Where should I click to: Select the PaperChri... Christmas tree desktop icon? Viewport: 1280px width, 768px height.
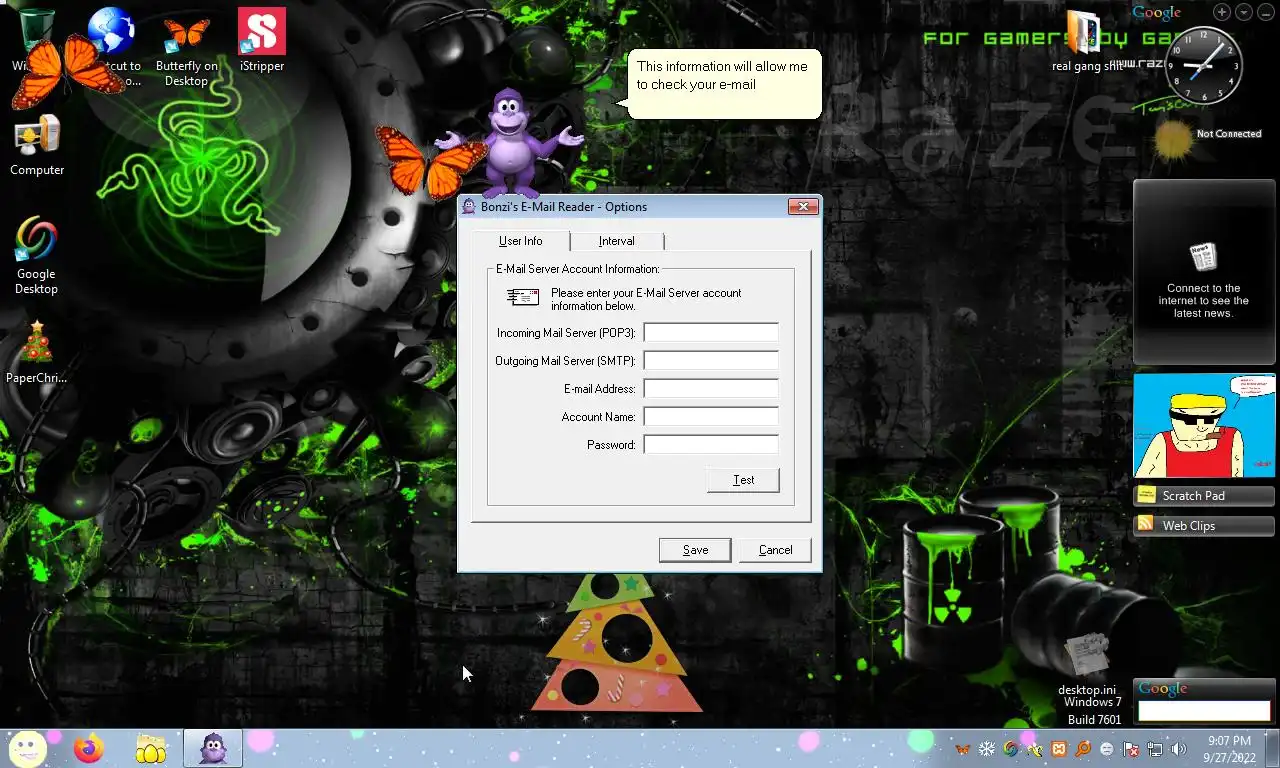point(37,352)
